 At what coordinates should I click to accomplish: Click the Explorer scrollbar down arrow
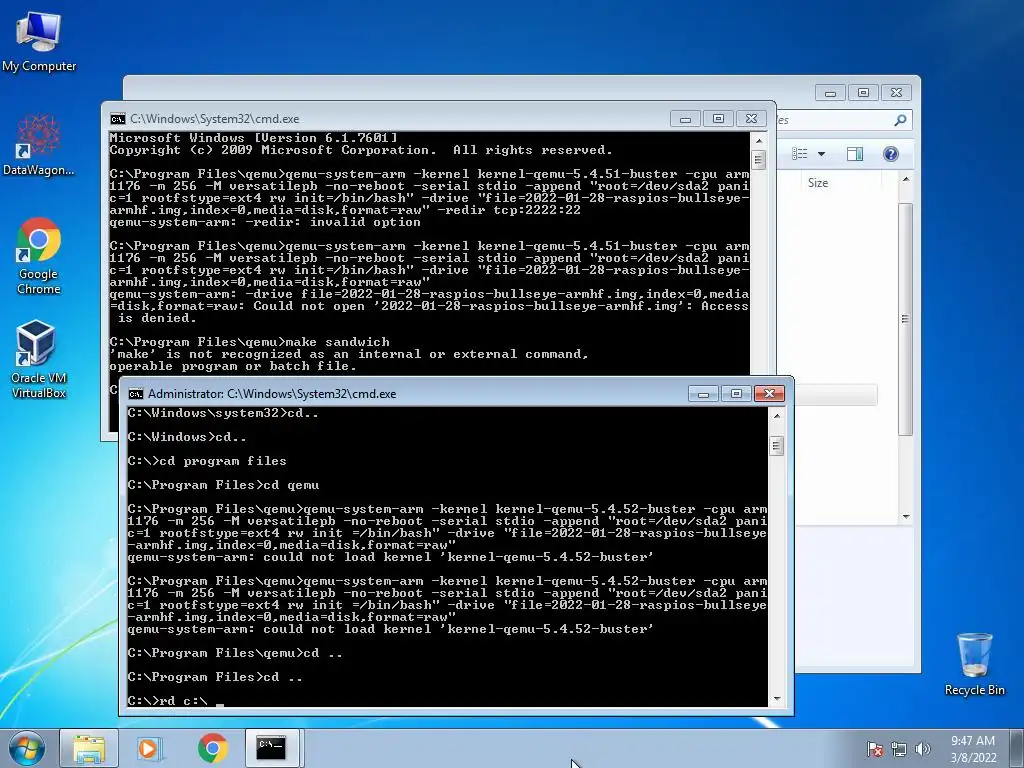(x=905, y=517)
